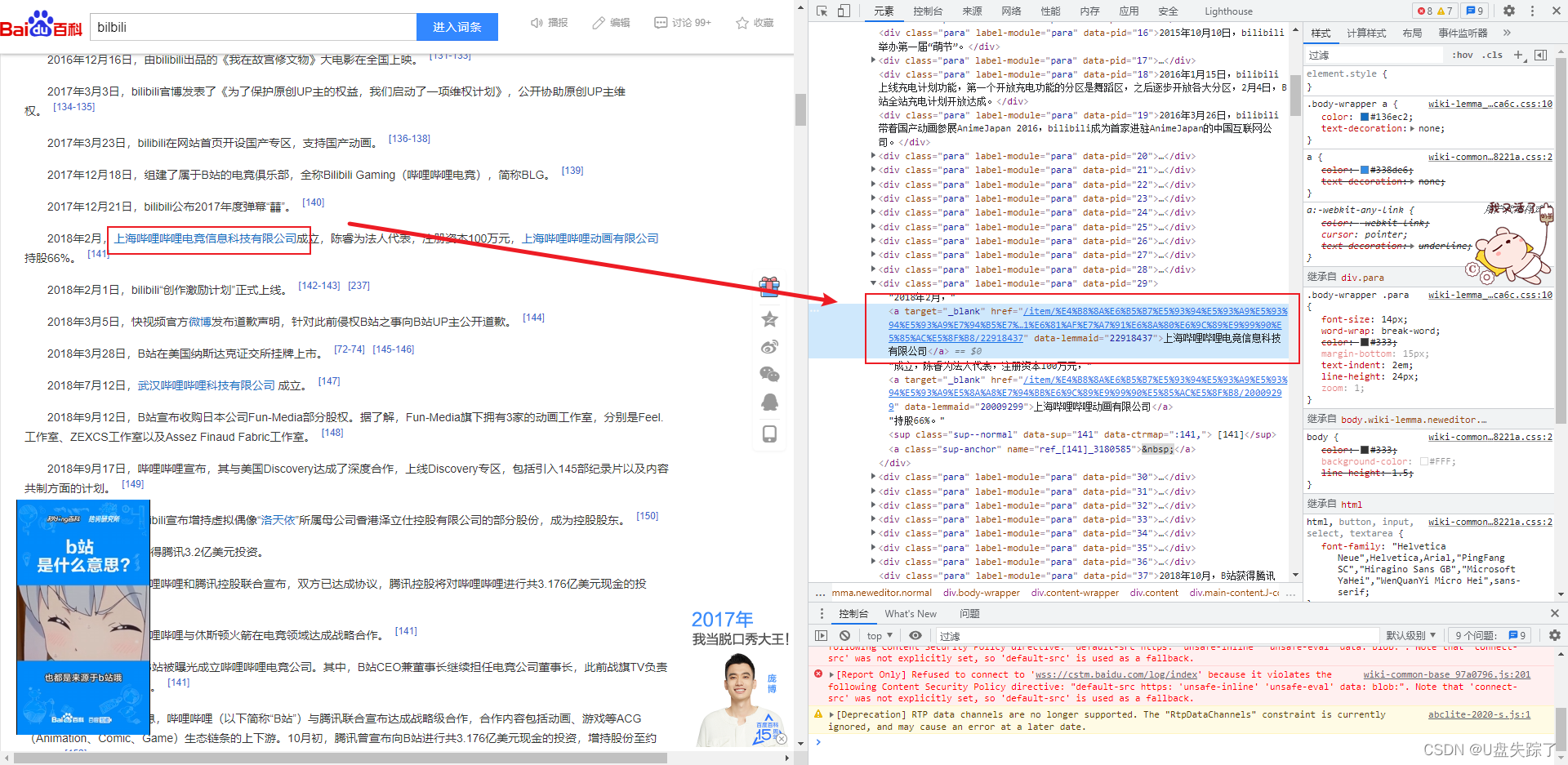Image resolution: width=1568 pixels, height=765 pixels.
Task: Open the error and warning counter badge
Action: (x=1435, y=11)
